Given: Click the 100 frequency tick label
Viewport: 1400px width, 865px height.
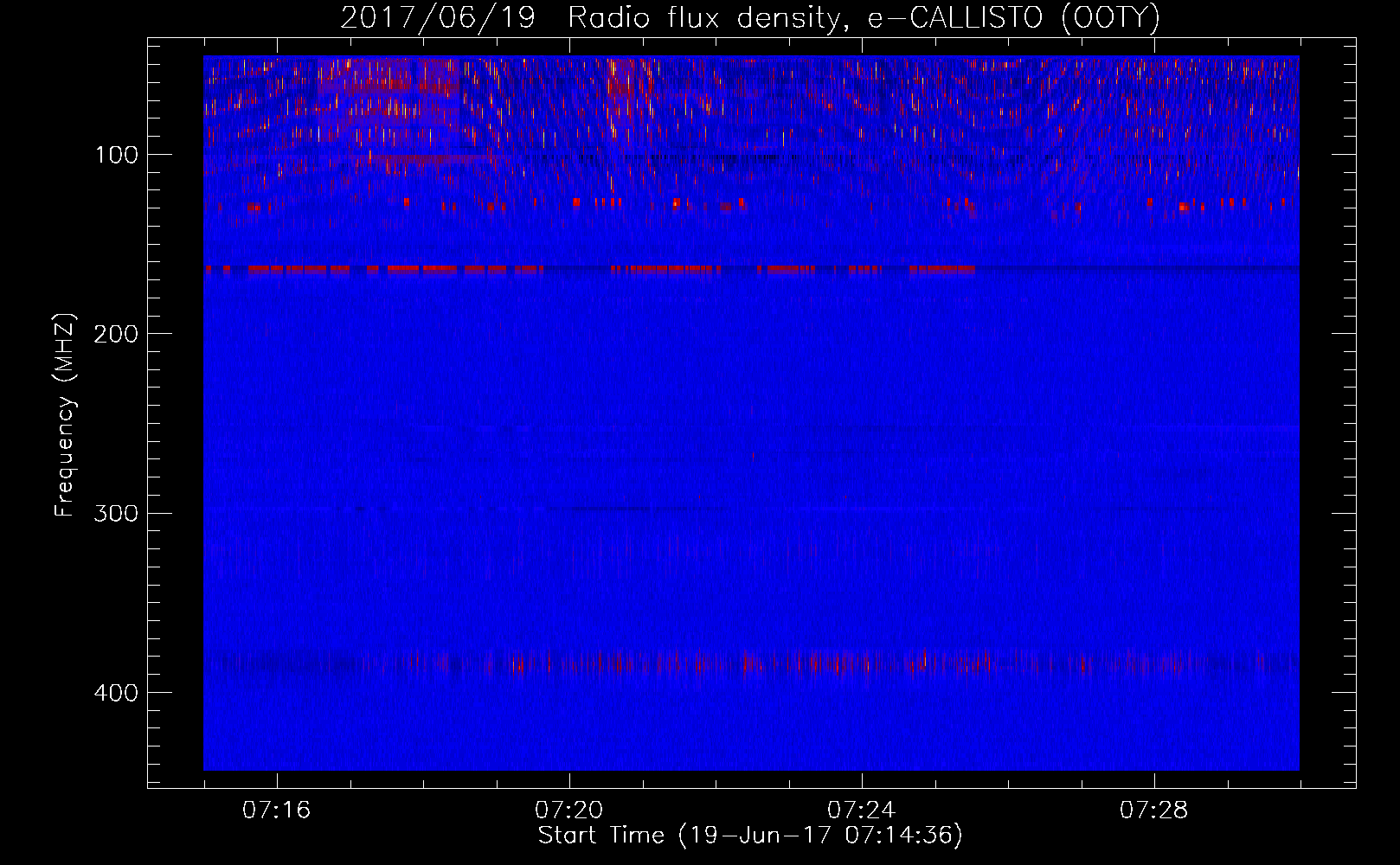Looking at the screenshot, I should pyautogui.click(x=117, y=155).
